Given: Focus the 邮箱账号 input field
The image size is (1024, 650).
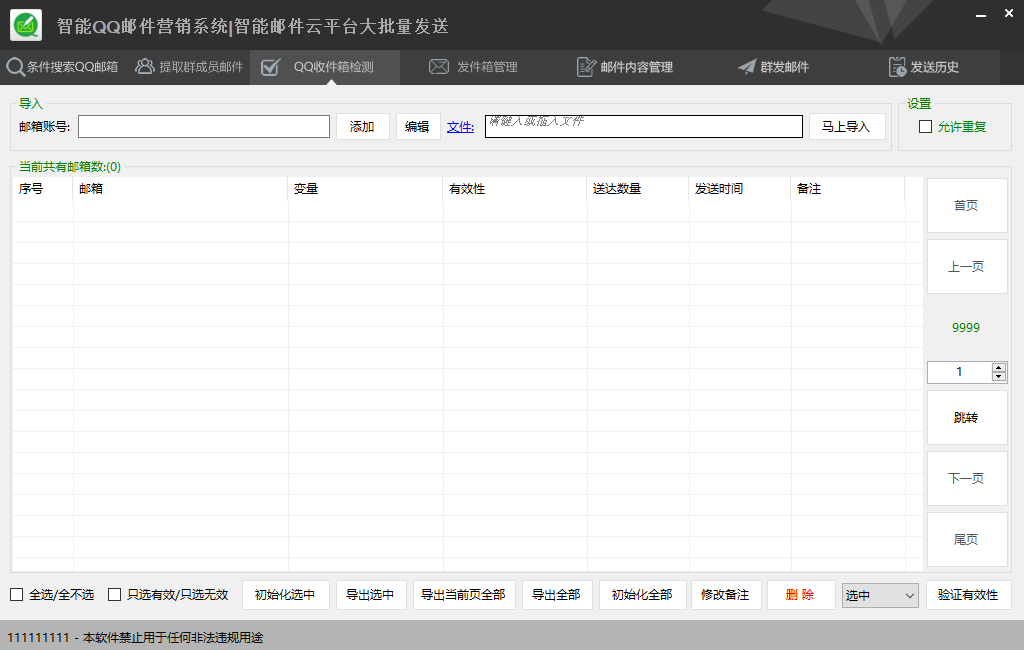Looking at the screenshot, I should (x=204, y=127).
